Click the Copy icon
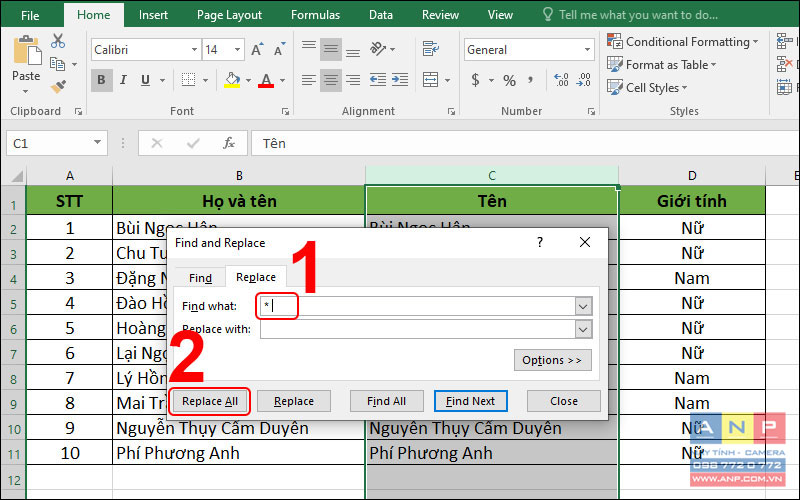The image size is (800, 500). 58,64
